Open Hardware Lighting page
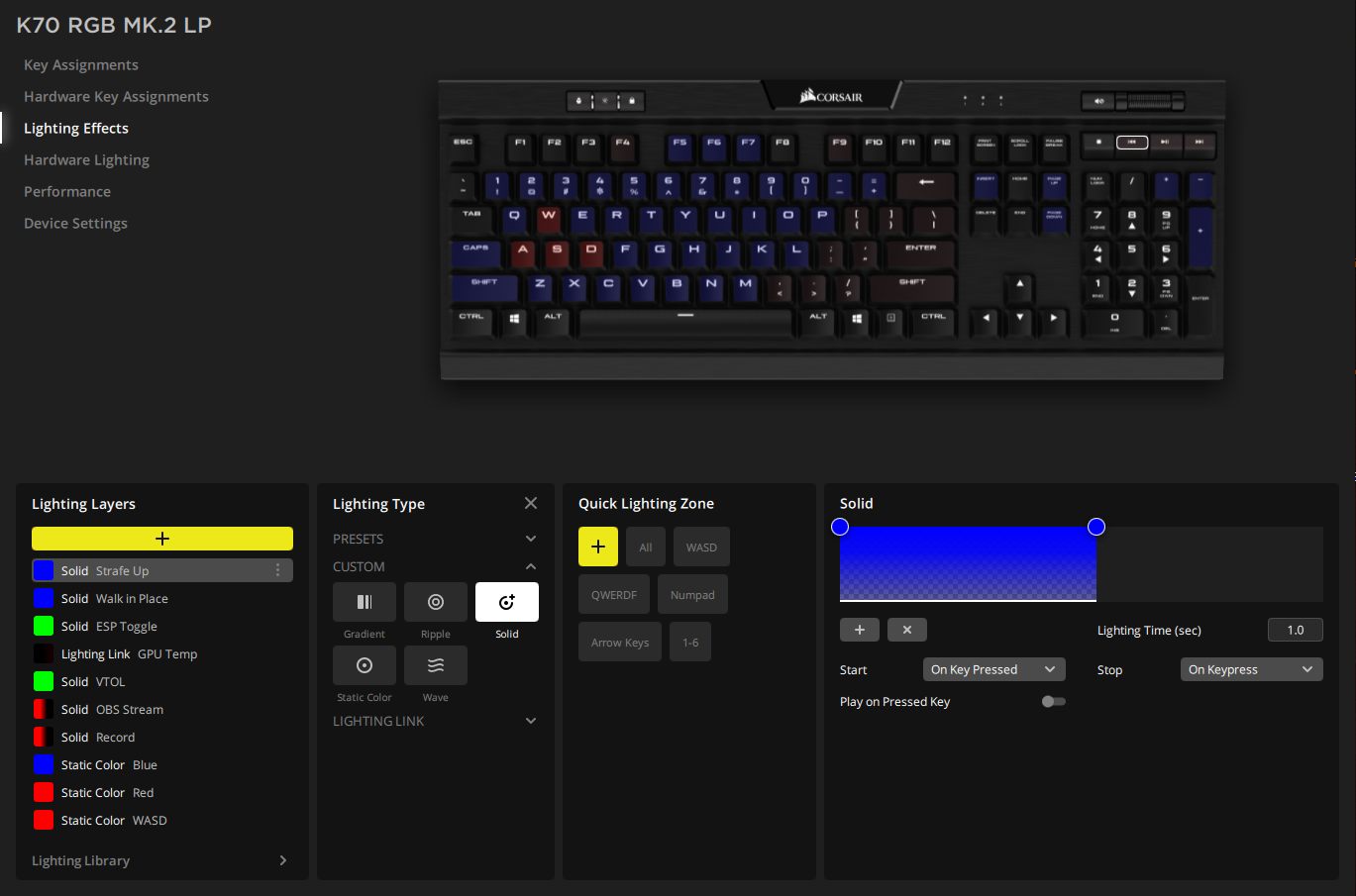Image resolution: width=1356 pixels, height=896 pixels. (86, 159)
